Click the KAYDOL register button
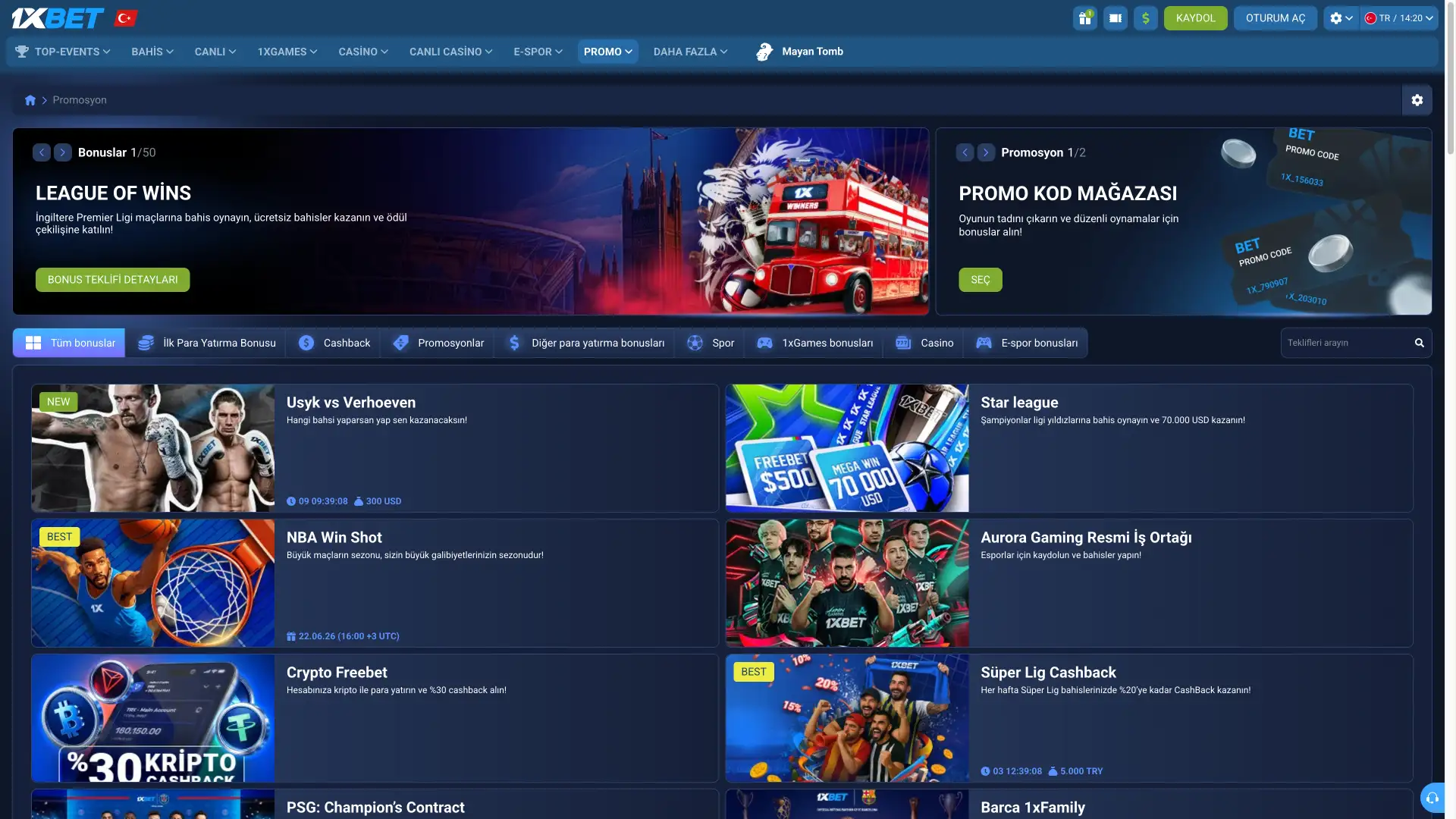Screen dimensions: 1456x819 click(x=1195, y=18)
